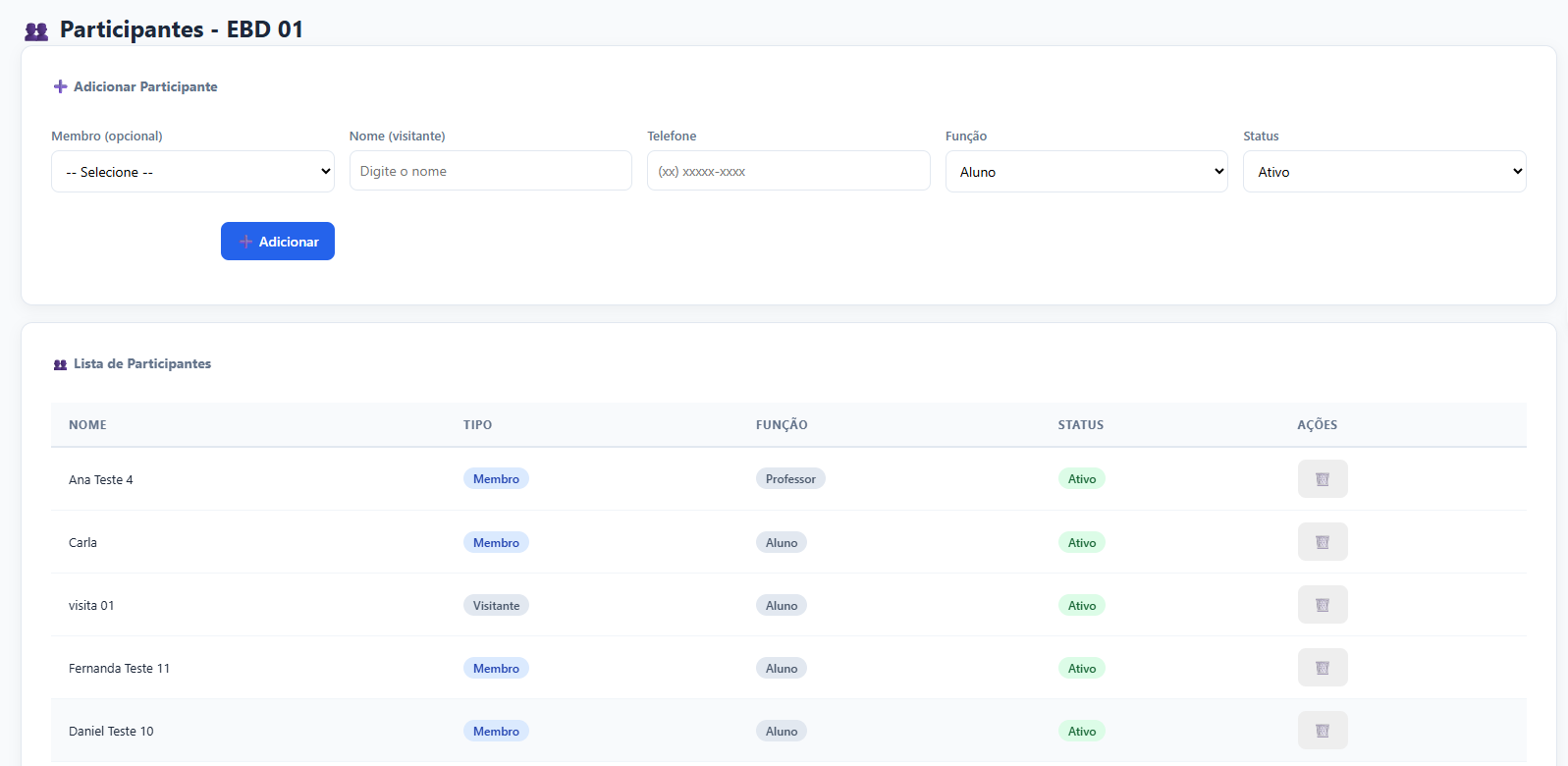The width and height of the screenshot is (1568, 766).
Task: Click the Aluno badge in visita 01 row
Action: (x=782, y=606)
